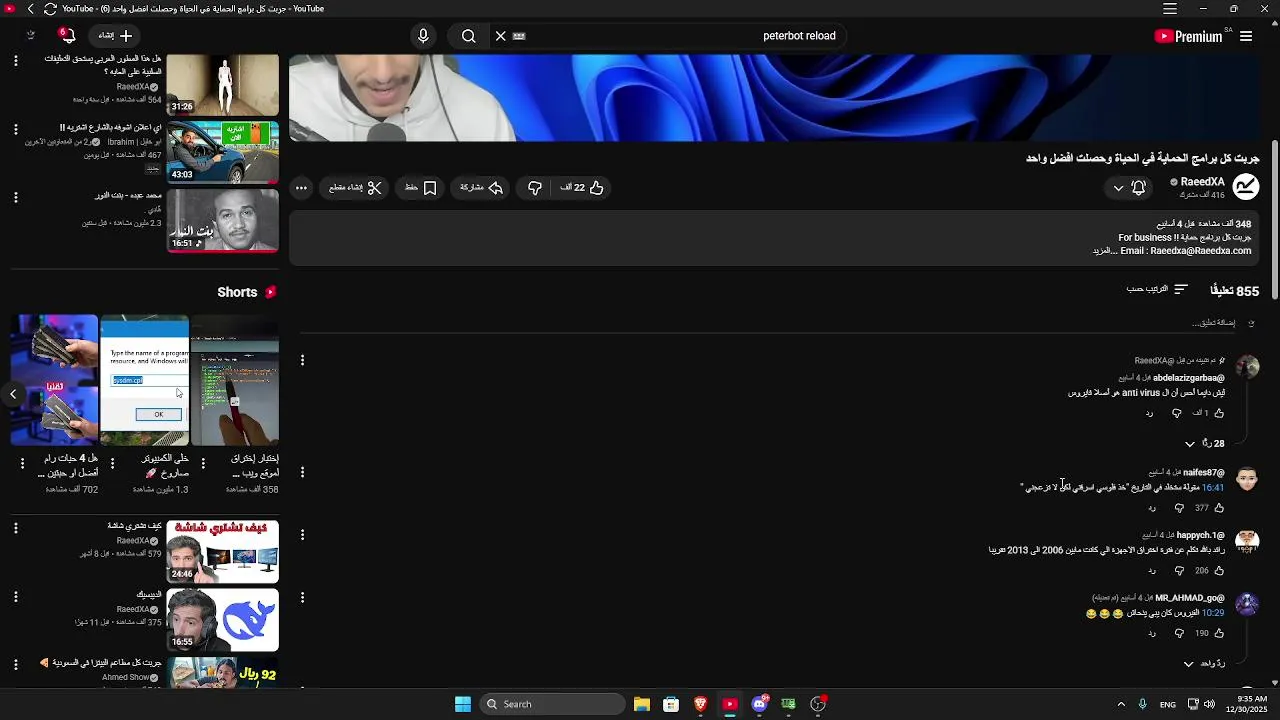The width and height of the screenshot is (1280, 720).
Task: Open File Explorer from the taskbar
Action: [x=642, y=704]
